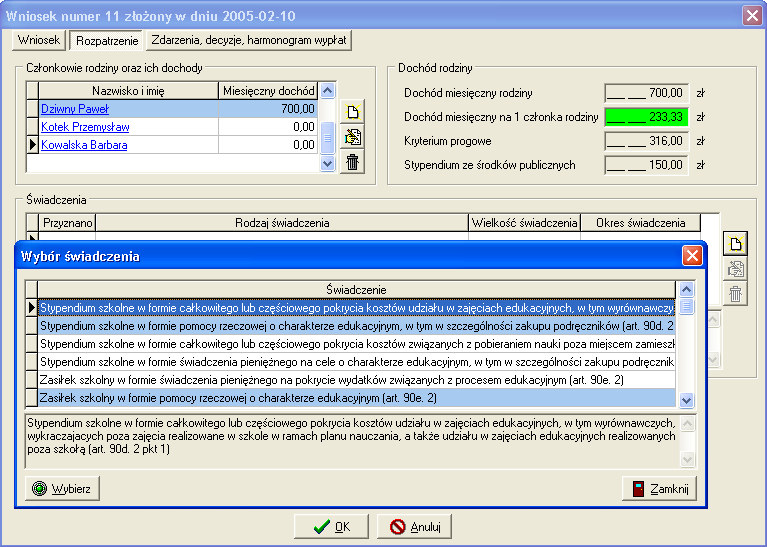The height and width of the screenshot is (547, 767).
Task: Close the Wniosek numer 11 window
Action: pyautogui.click(x=752, y=16)
